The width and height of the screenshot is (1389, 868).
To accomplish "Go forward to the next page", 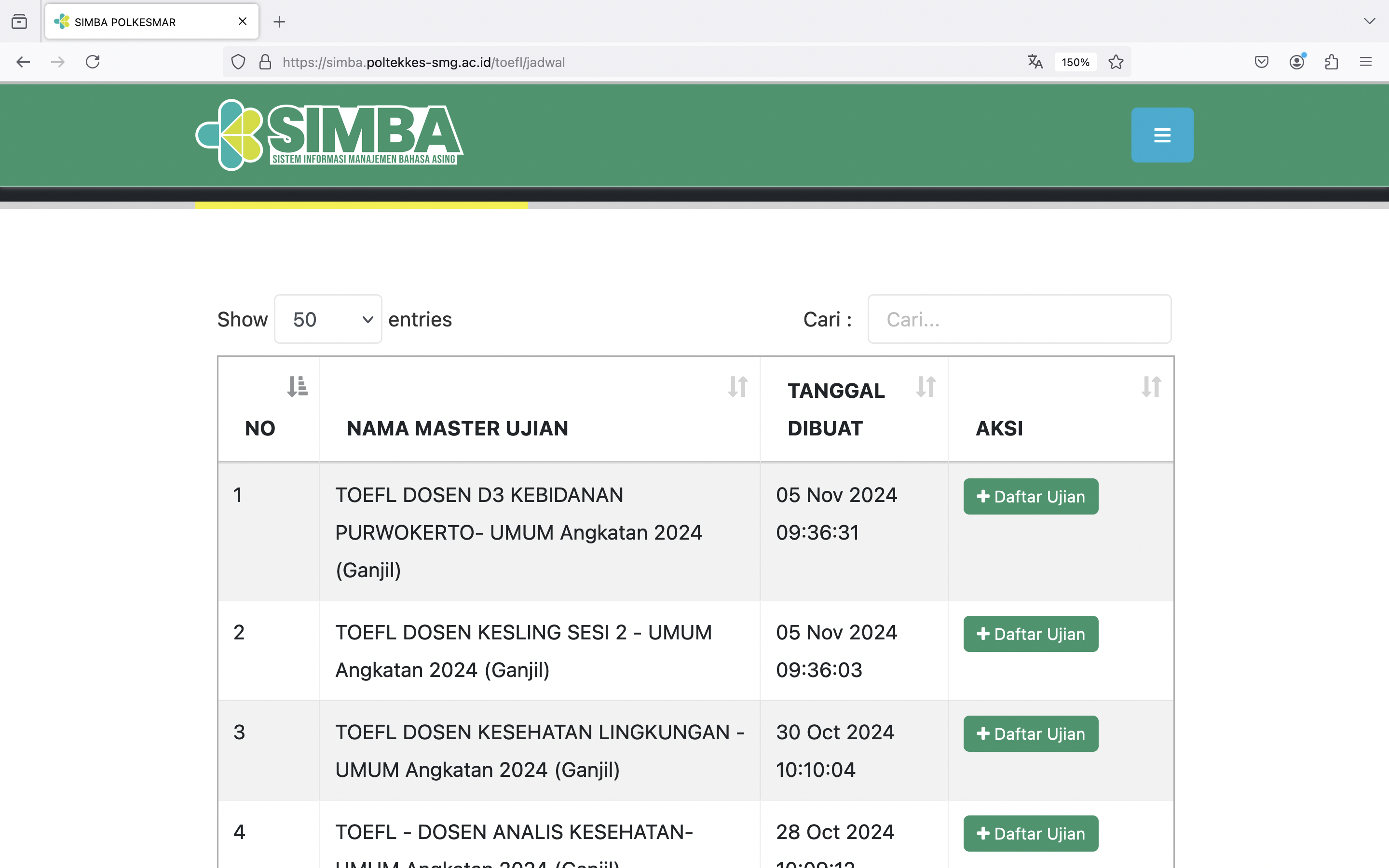I will [57, 62].
